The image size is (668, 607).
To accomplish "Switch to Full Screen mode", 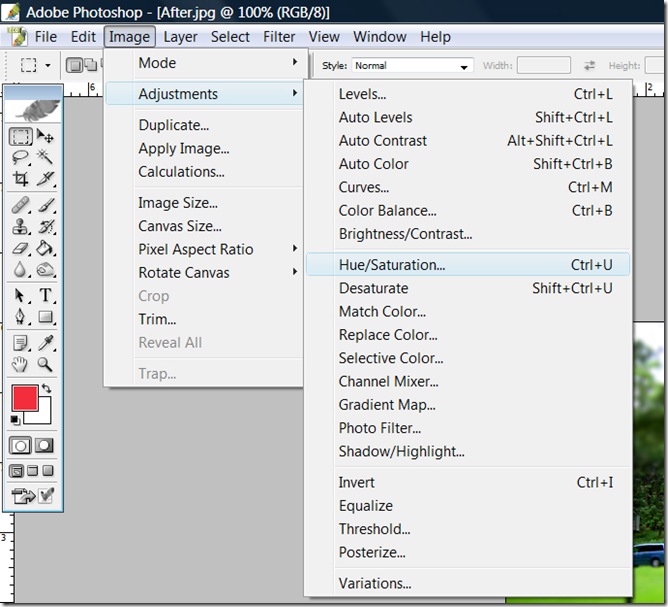I will click(x=49, y=471).
